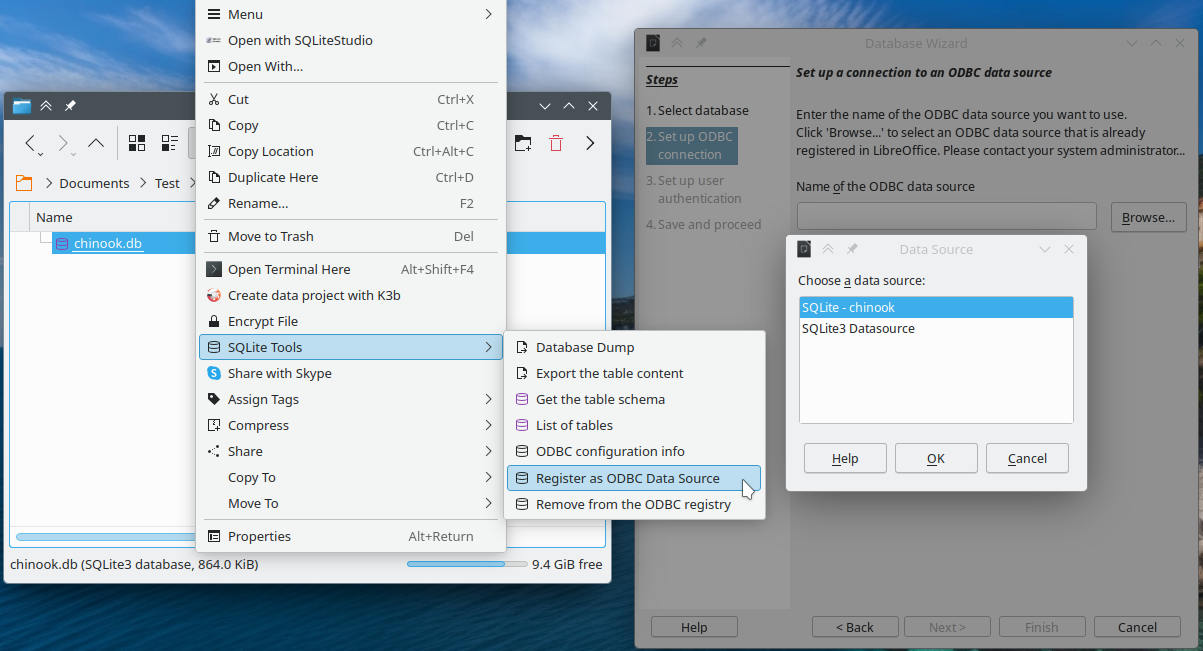Image resolution: width=1203 pixels, height=651 pixels.
Task: Select SQLite - chinook data source
Action: point(936,308)
